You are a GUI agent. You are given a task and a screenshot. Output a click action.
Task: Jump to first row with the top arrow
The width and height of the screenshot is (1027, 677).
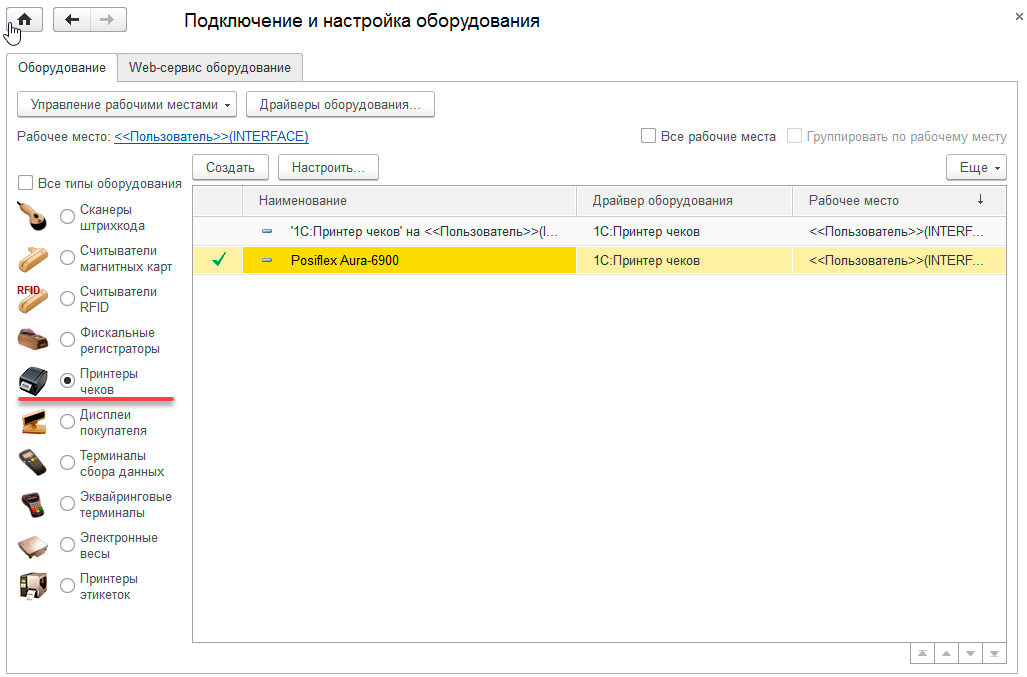tap(922, 653)
